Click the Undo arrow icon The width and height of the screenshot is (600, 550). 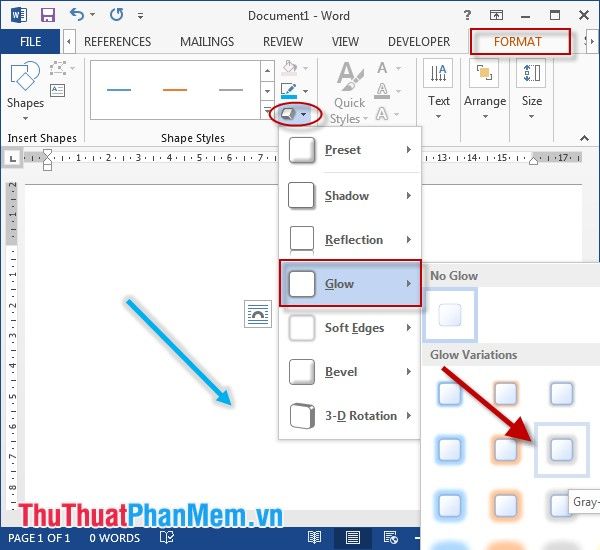click(79, 15)
